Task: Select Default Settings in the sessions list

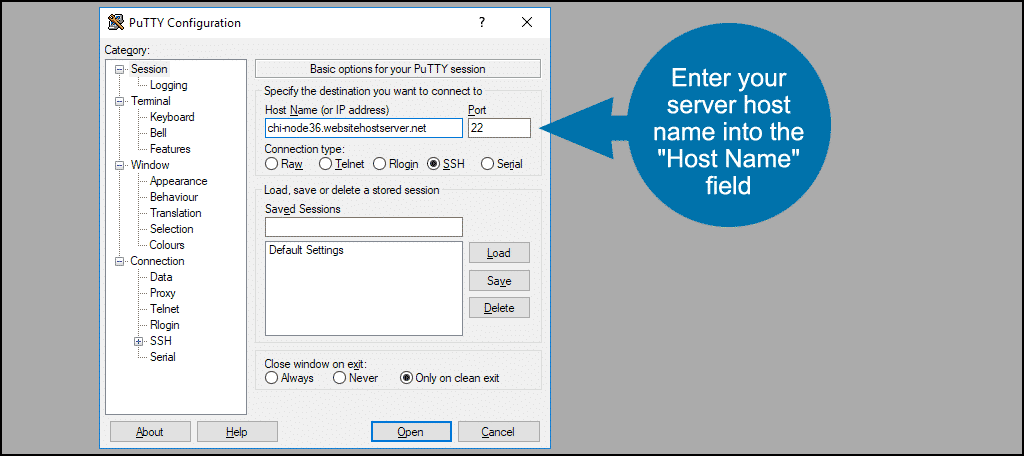Action: point(306,250)
